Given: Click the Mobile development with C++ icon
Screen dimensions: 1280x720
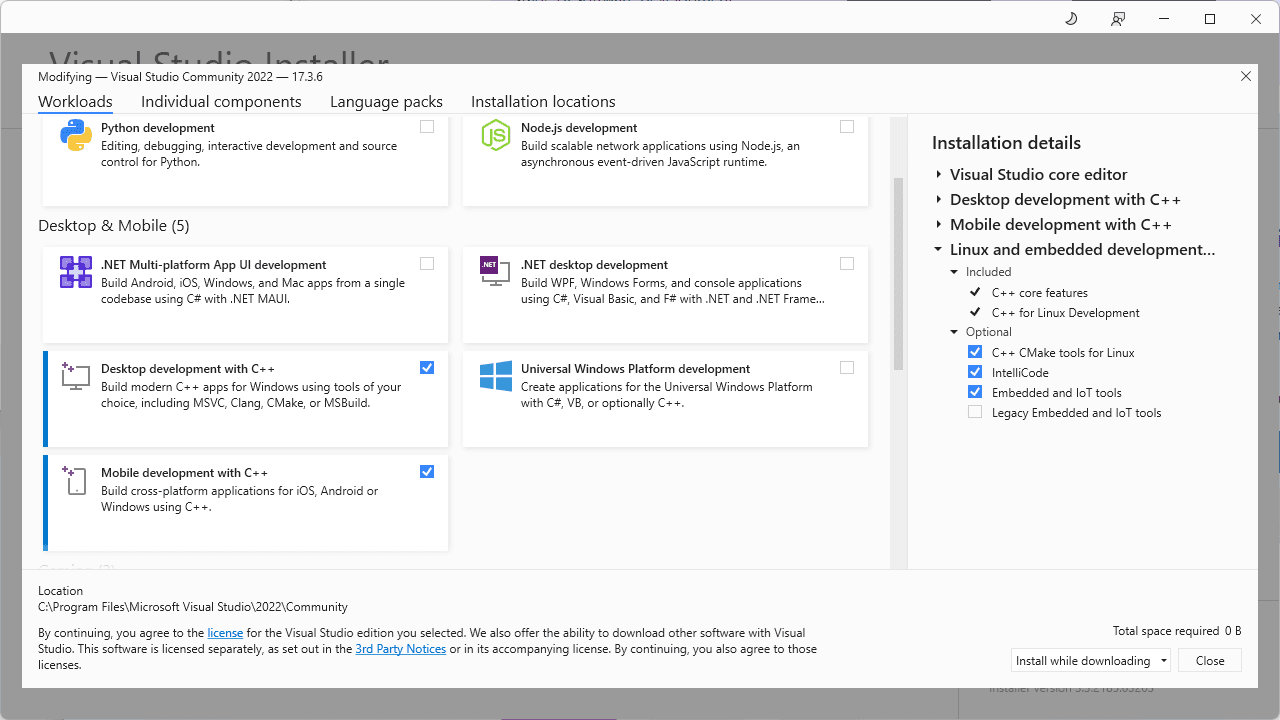Looking at the screenshot, I should click(x=76, y=480).
